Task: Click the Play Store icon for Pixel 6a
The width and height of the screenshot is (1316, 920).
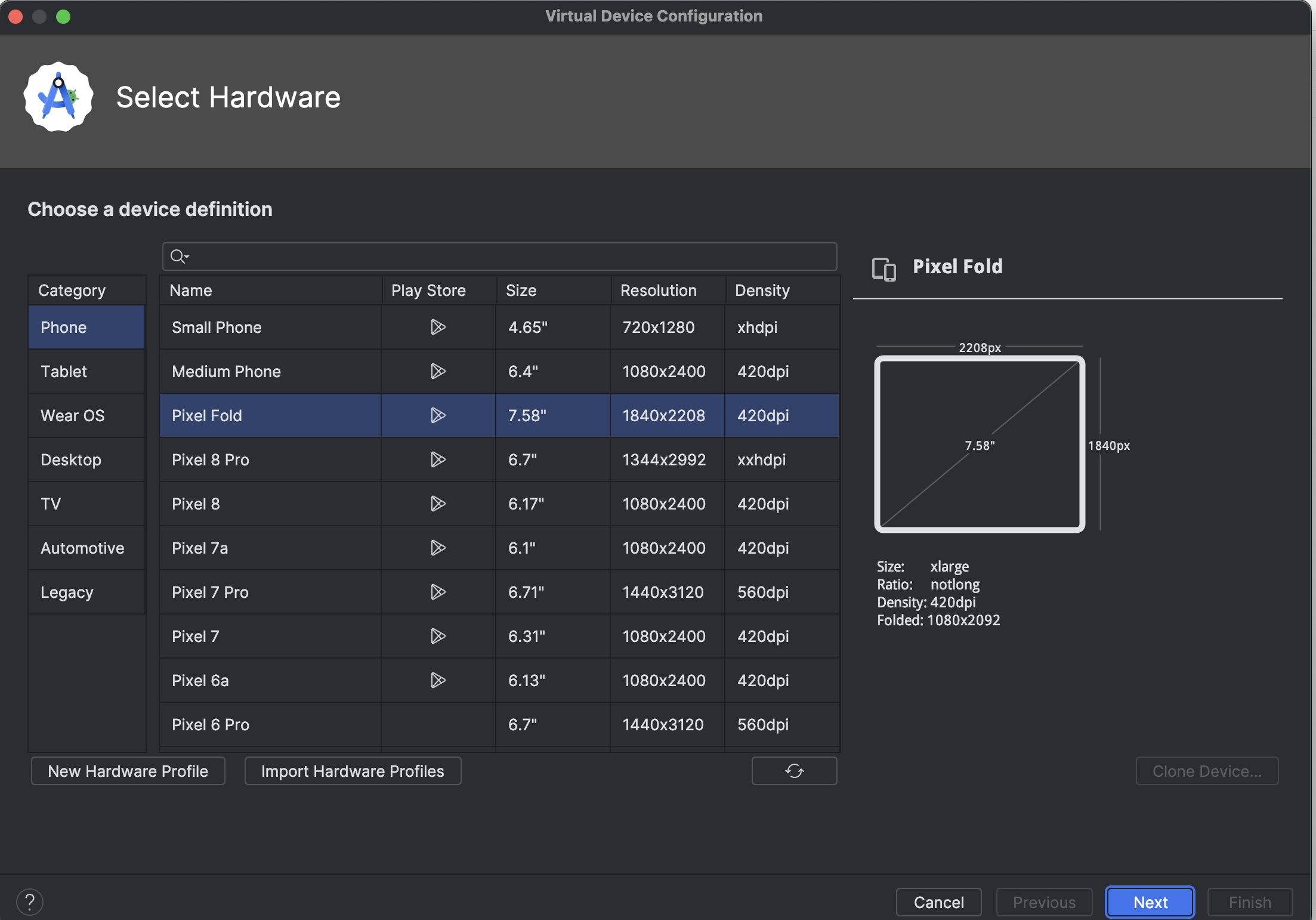Action: point(438,680)
